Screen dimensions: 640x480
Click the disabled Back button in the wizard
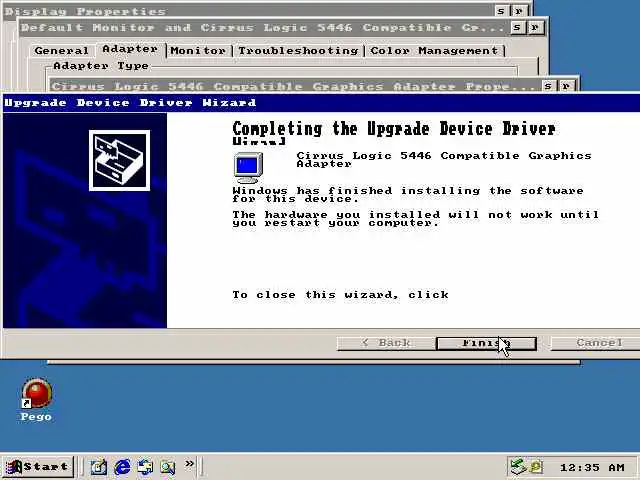(x=386, y=343)
